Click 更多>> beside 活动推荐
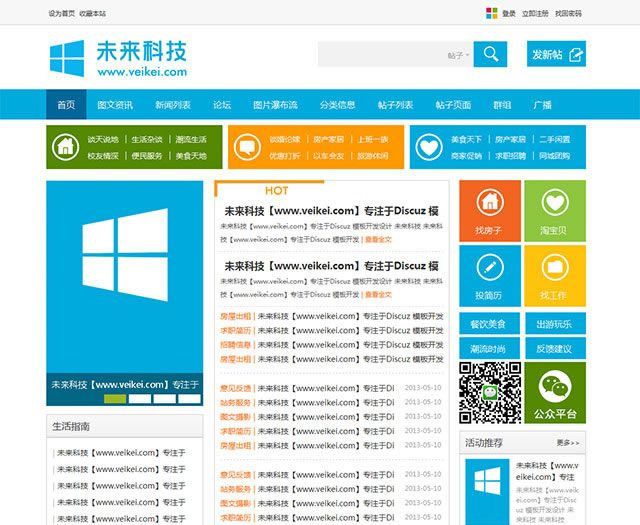Image resolution: width=640 pixels, height=525 pixels. point(568,443)
